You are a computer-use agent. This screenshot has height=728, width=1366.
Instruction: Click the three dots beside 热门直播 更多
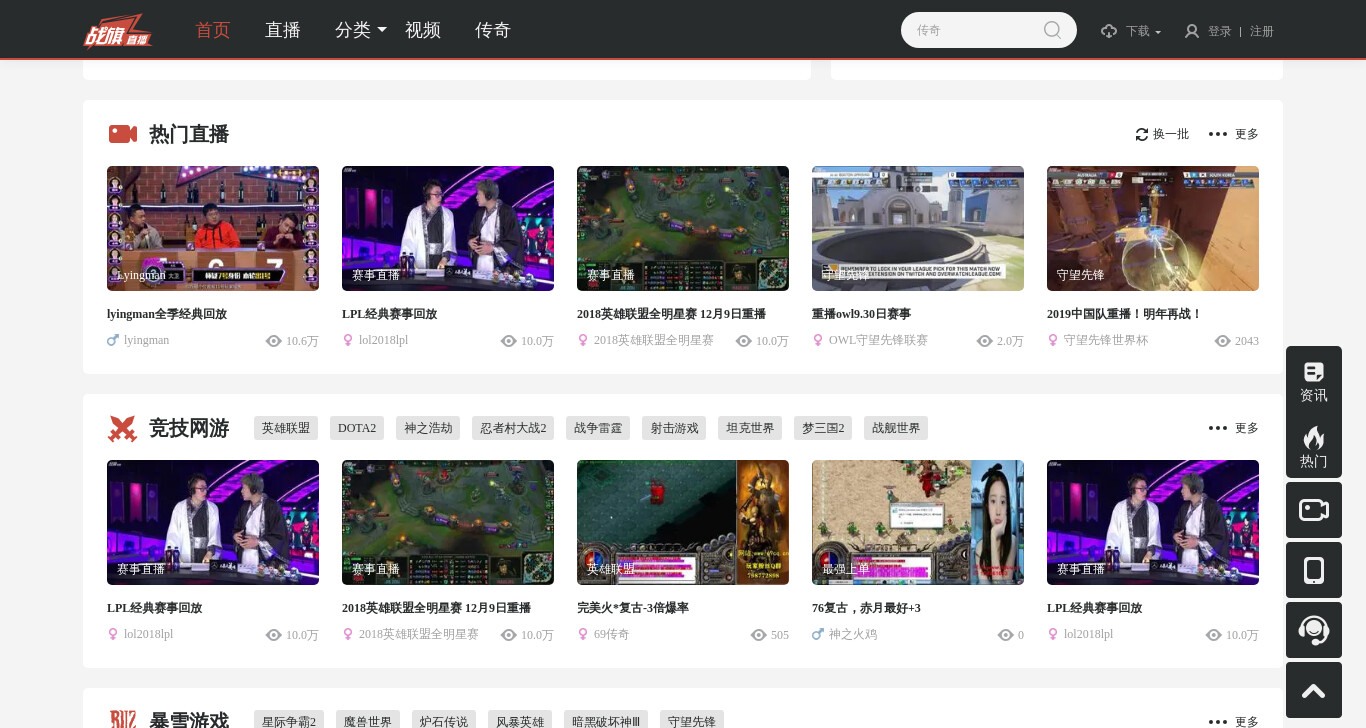[1217, 134]
